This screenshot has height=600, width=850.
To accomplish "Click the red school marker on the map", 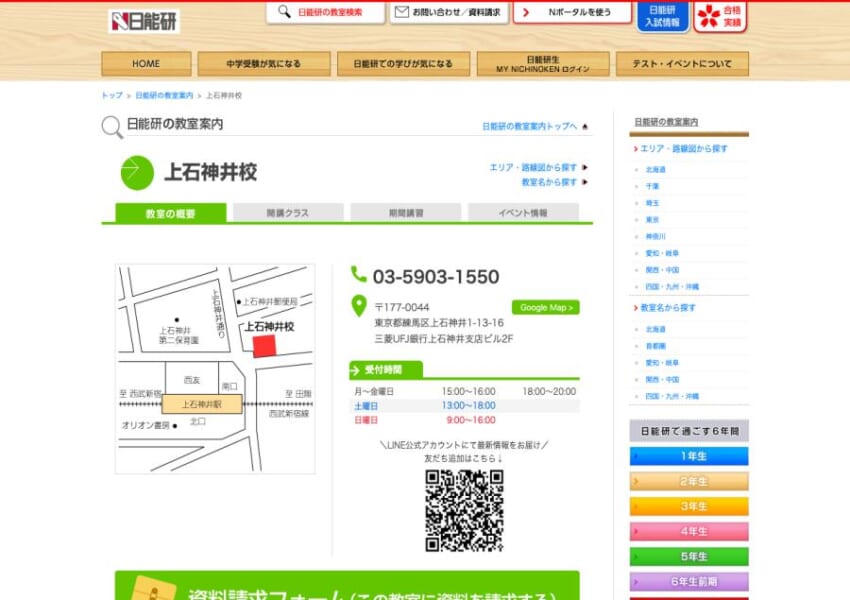I will tap(265, 346).
